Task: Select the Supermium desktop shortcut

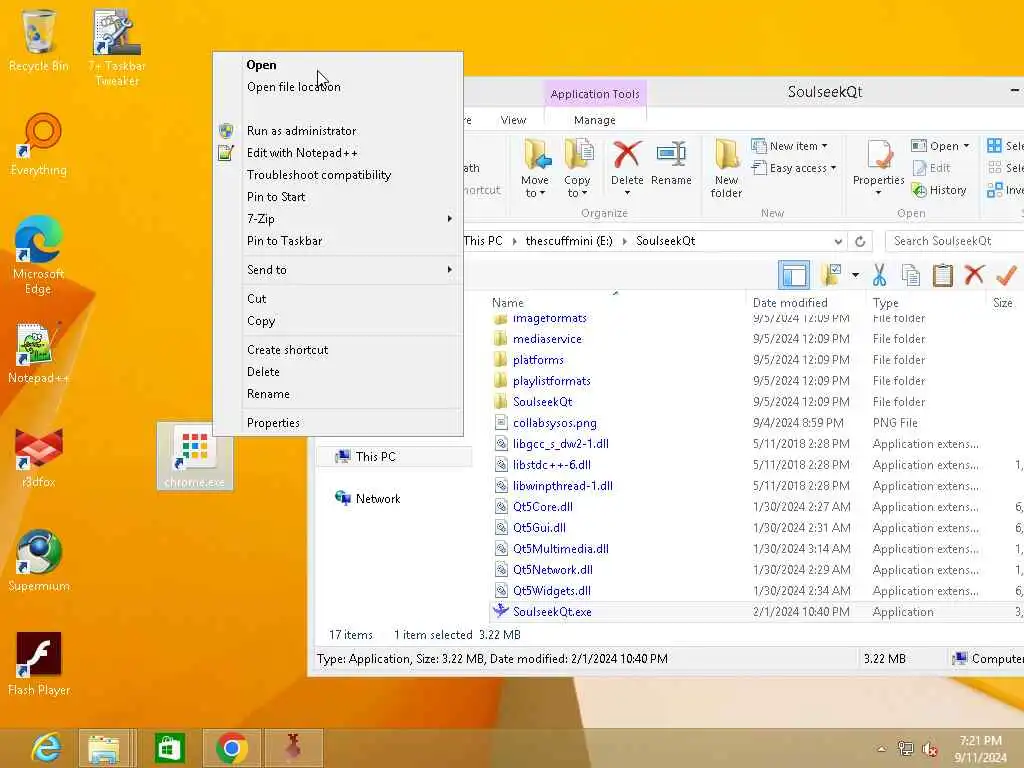Action: point(39,560)
